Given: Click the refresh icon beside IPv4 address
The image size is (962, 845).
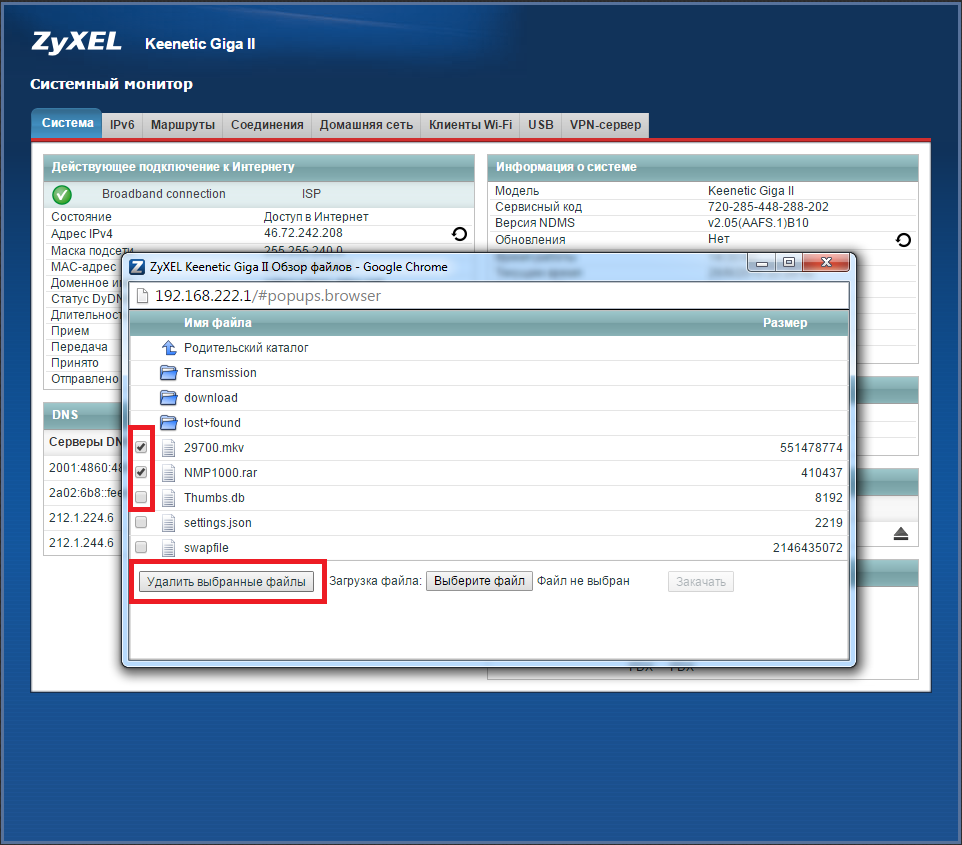Looking at the screenshot, I should tap(459, 234).
